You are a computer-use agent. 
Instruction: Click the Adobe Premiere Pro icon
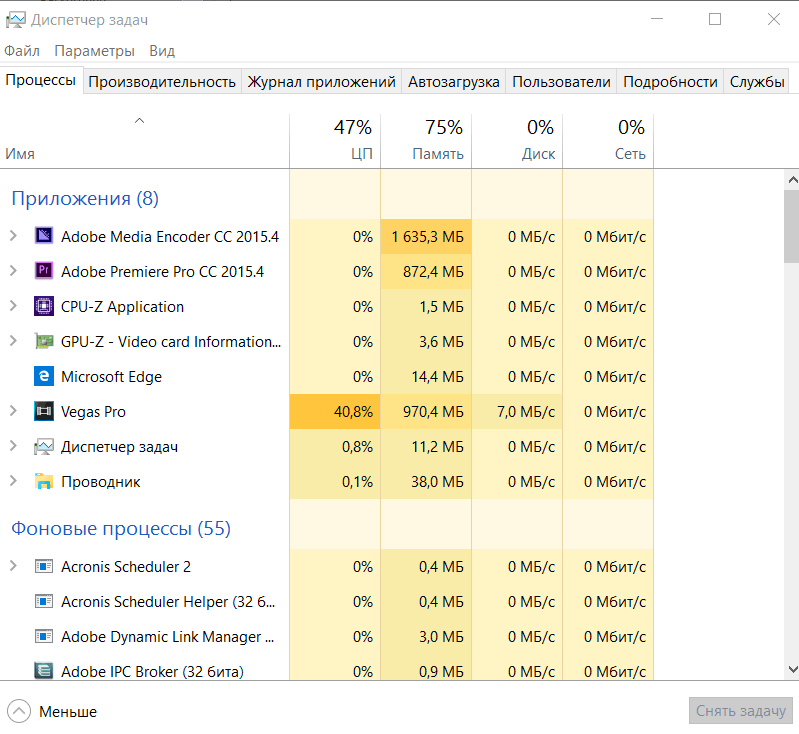[44, 271]
